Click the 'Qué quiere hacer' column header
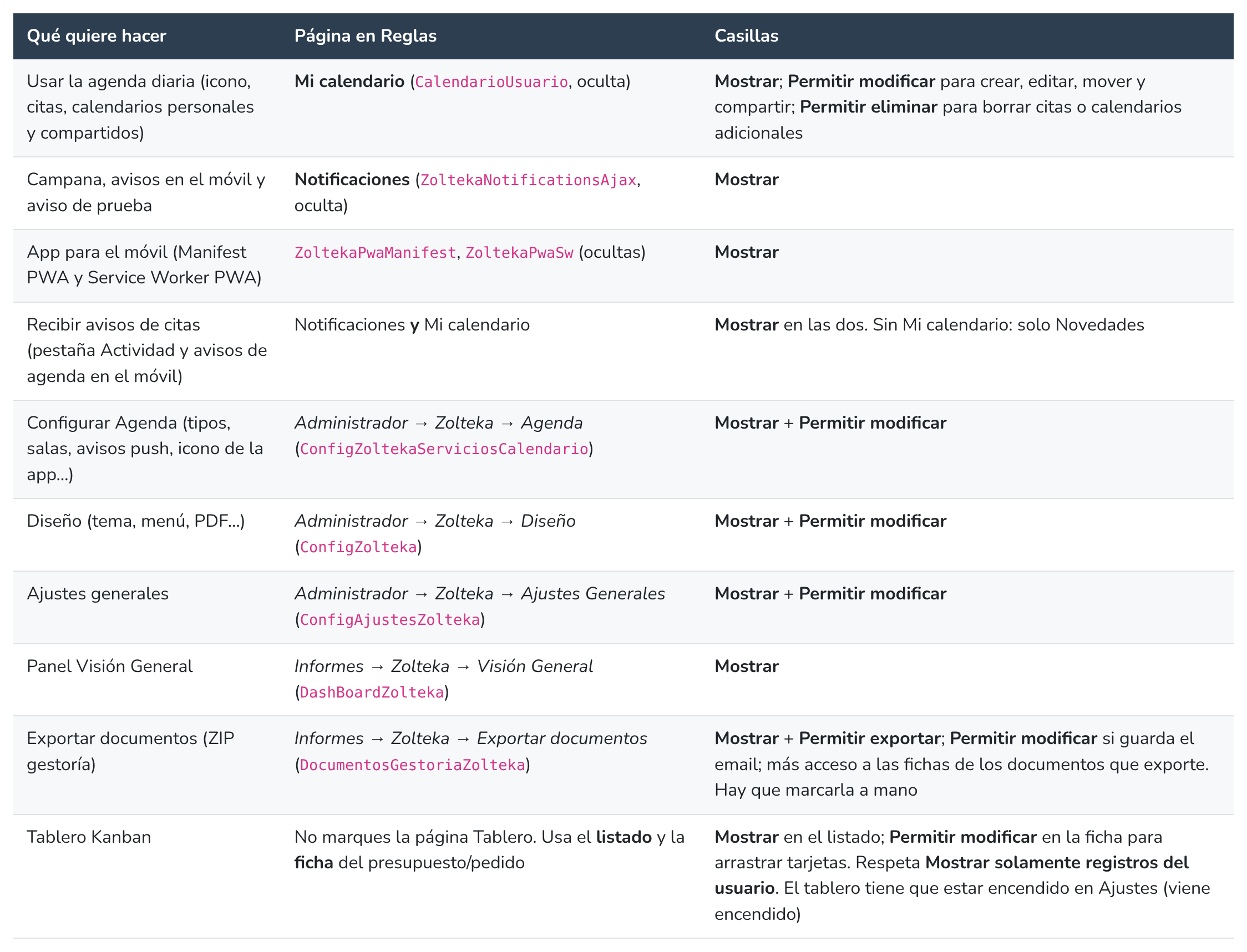Image resolution: width=1247 pixels, height=952 pixels. pyautogui.click(x=97, y=35)
